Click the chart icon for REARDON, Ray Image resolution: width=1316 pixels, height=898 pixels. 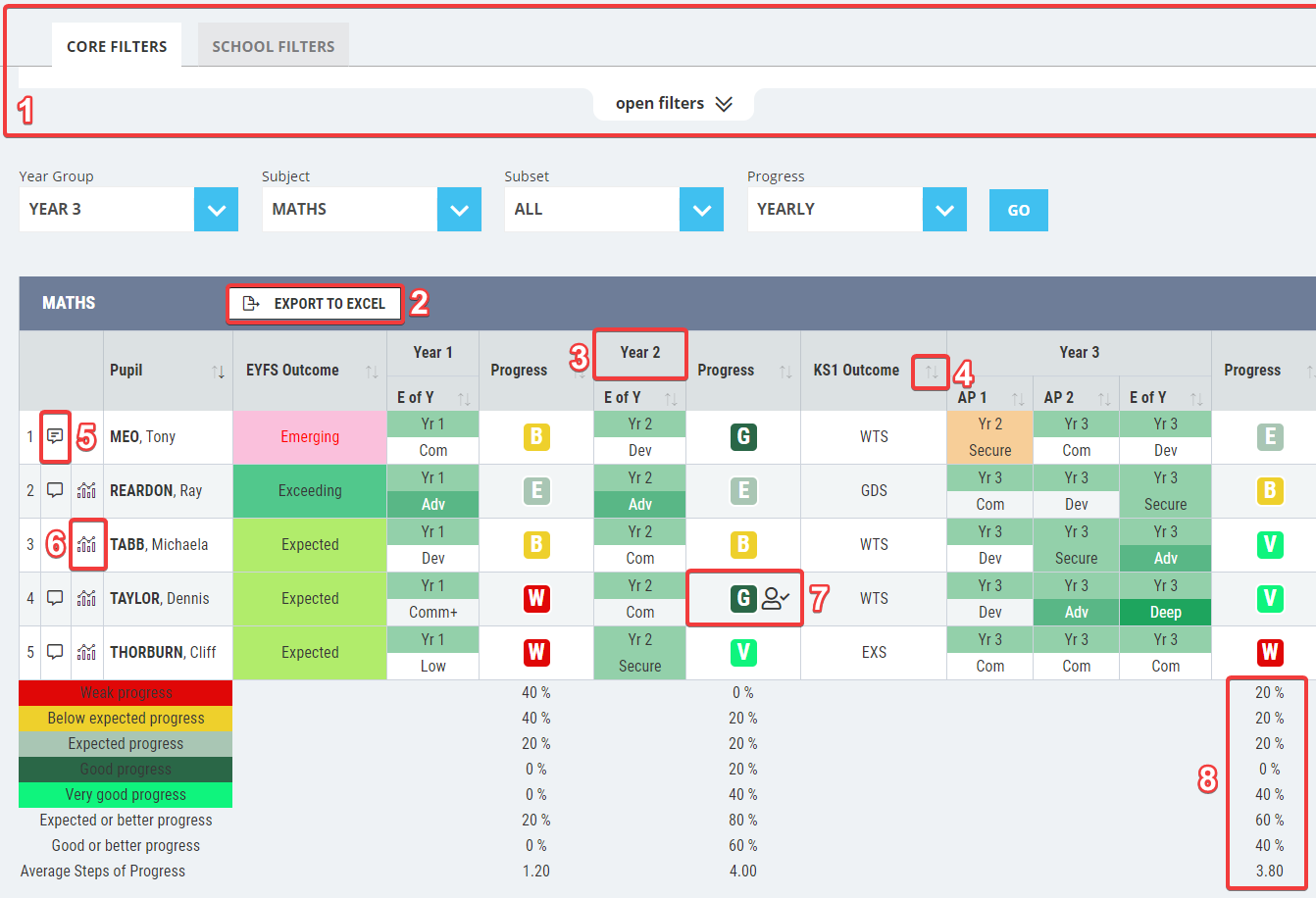[86, 490]
